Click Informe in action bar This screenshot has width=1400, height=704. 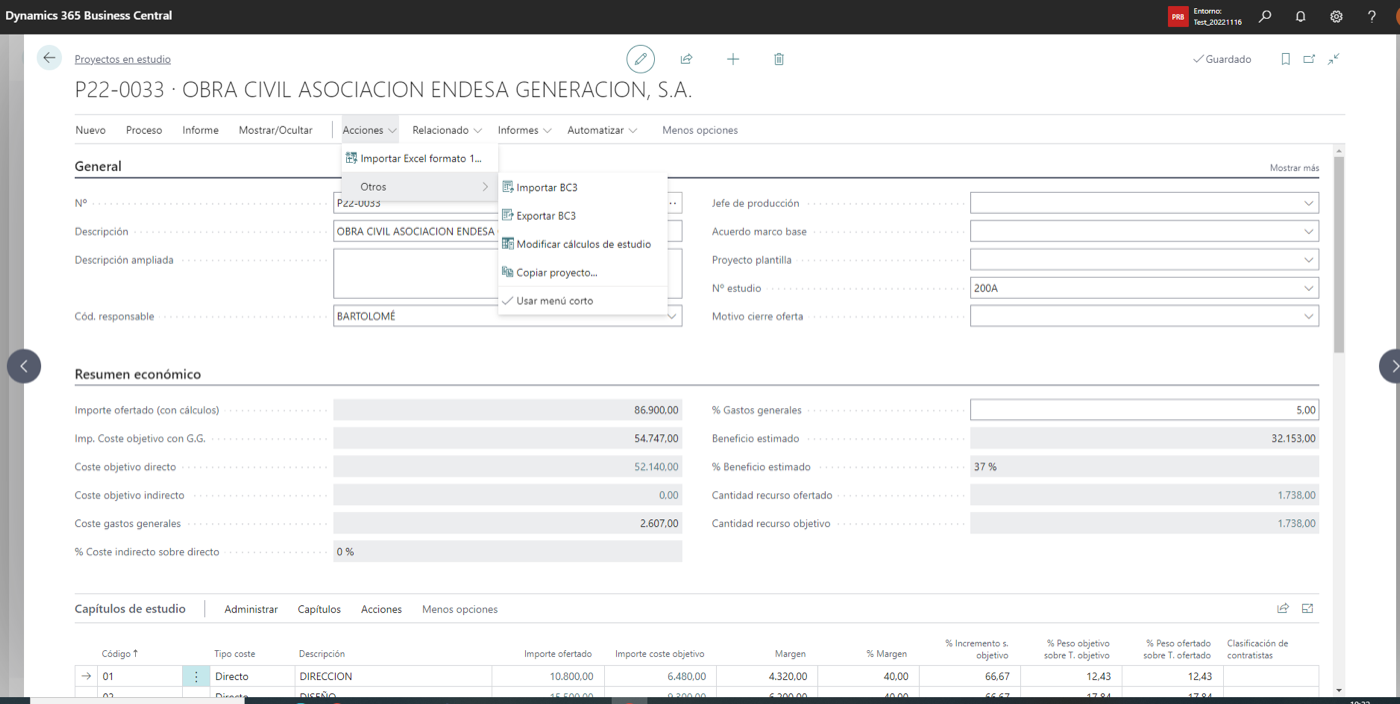pyautogui.click(x=200, y=130)
